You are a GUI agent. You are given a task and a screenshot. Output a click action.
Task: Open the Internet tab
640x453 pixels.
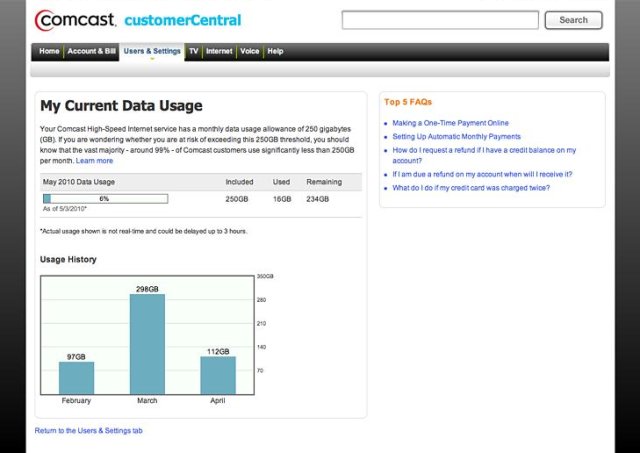pos(219,51)
